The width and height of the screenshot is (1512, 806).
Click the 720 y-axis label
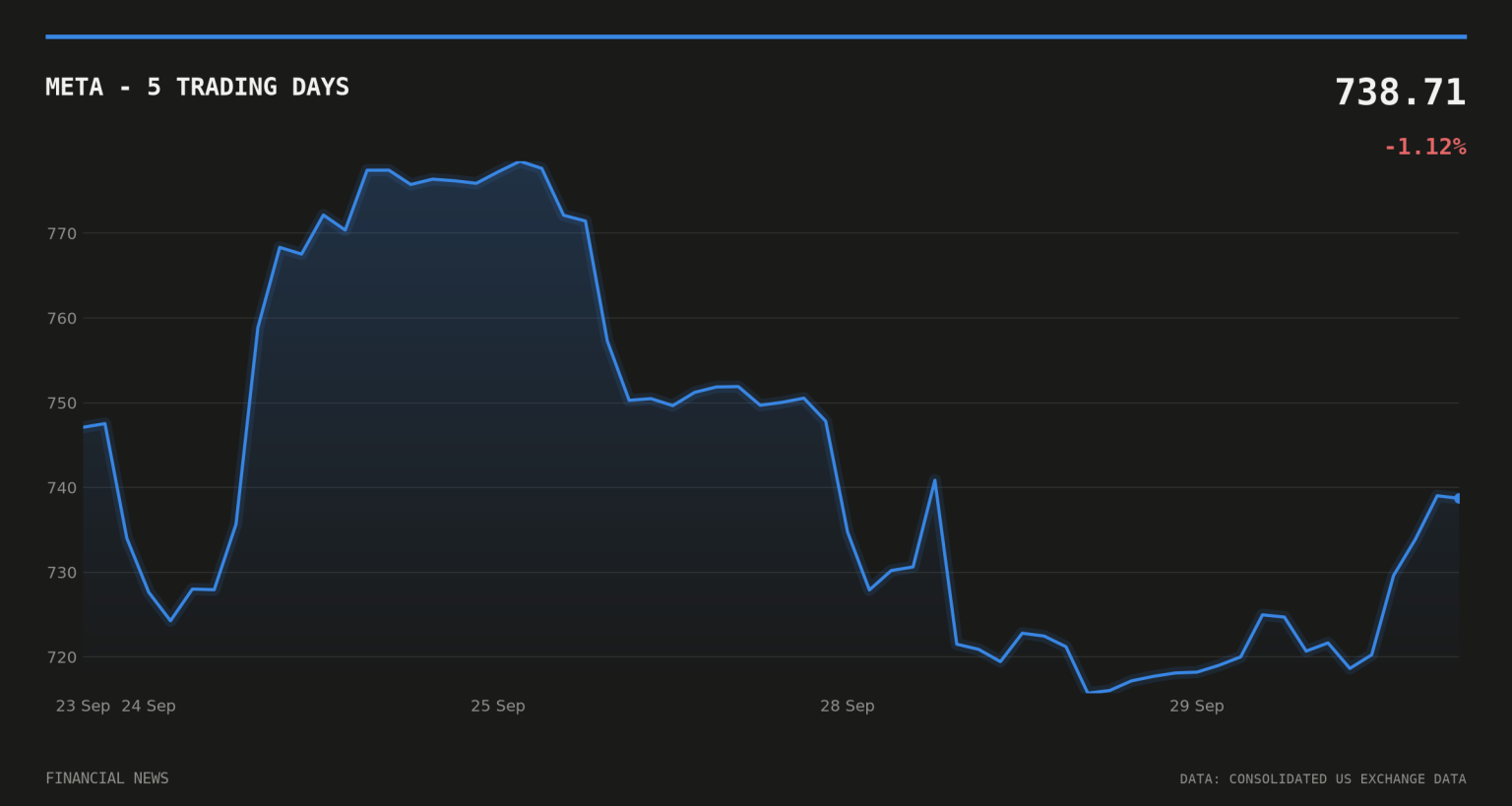[61, 657]
